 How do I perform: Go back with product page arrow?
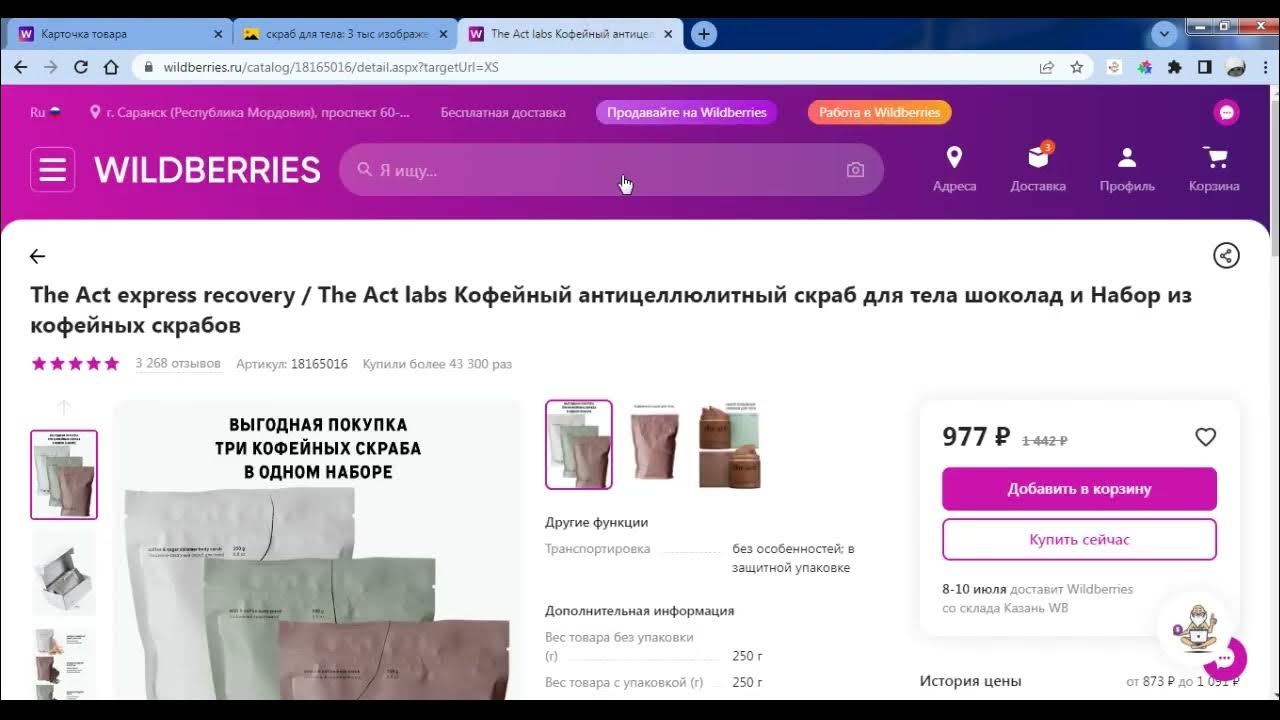37,256
